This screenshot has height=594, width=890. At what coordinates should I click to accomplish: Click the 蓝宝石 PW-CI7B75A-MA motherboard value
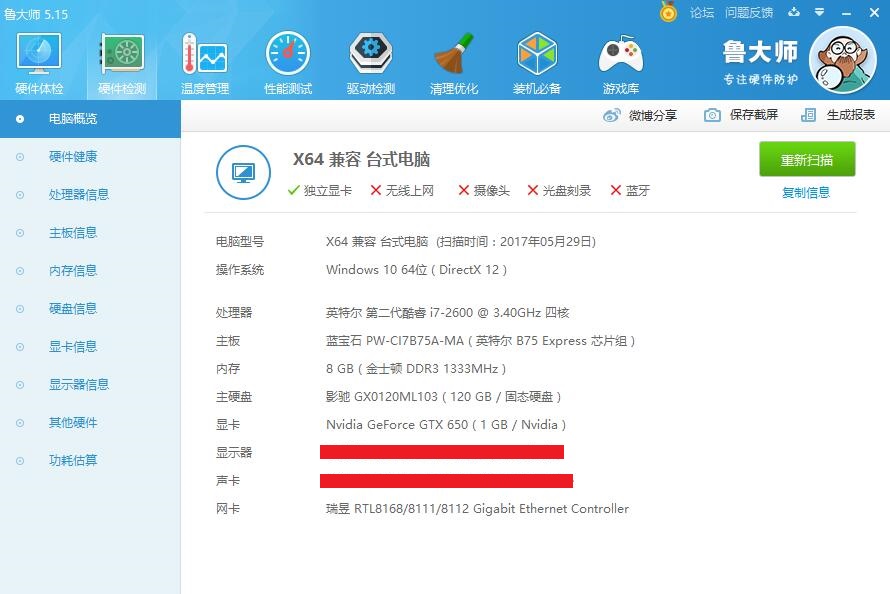480,340
